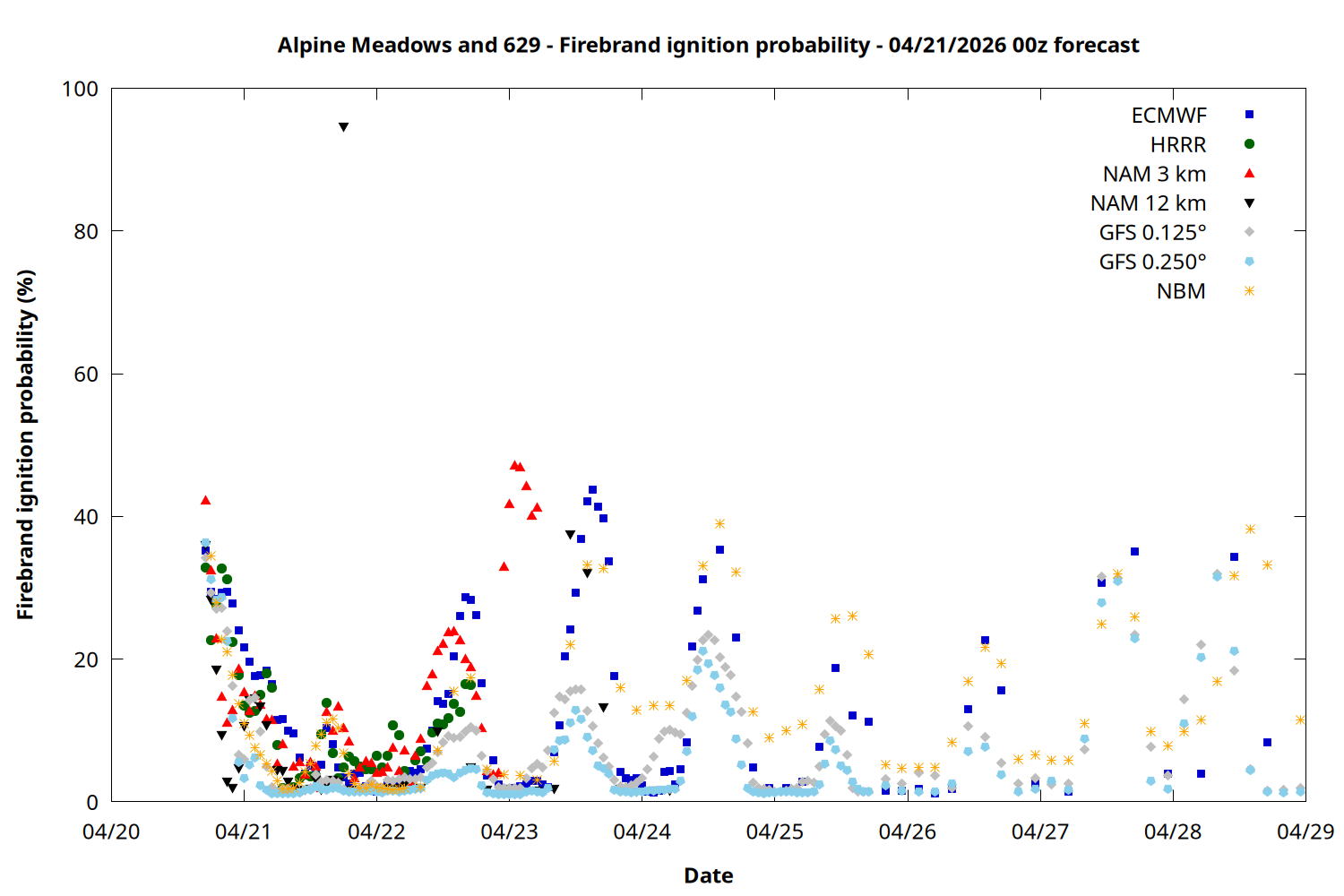Viewport: 1344px width, 896px height.
Task: Click the NBM orange asterisk legend marker
Action: (x=1249, y=291)
